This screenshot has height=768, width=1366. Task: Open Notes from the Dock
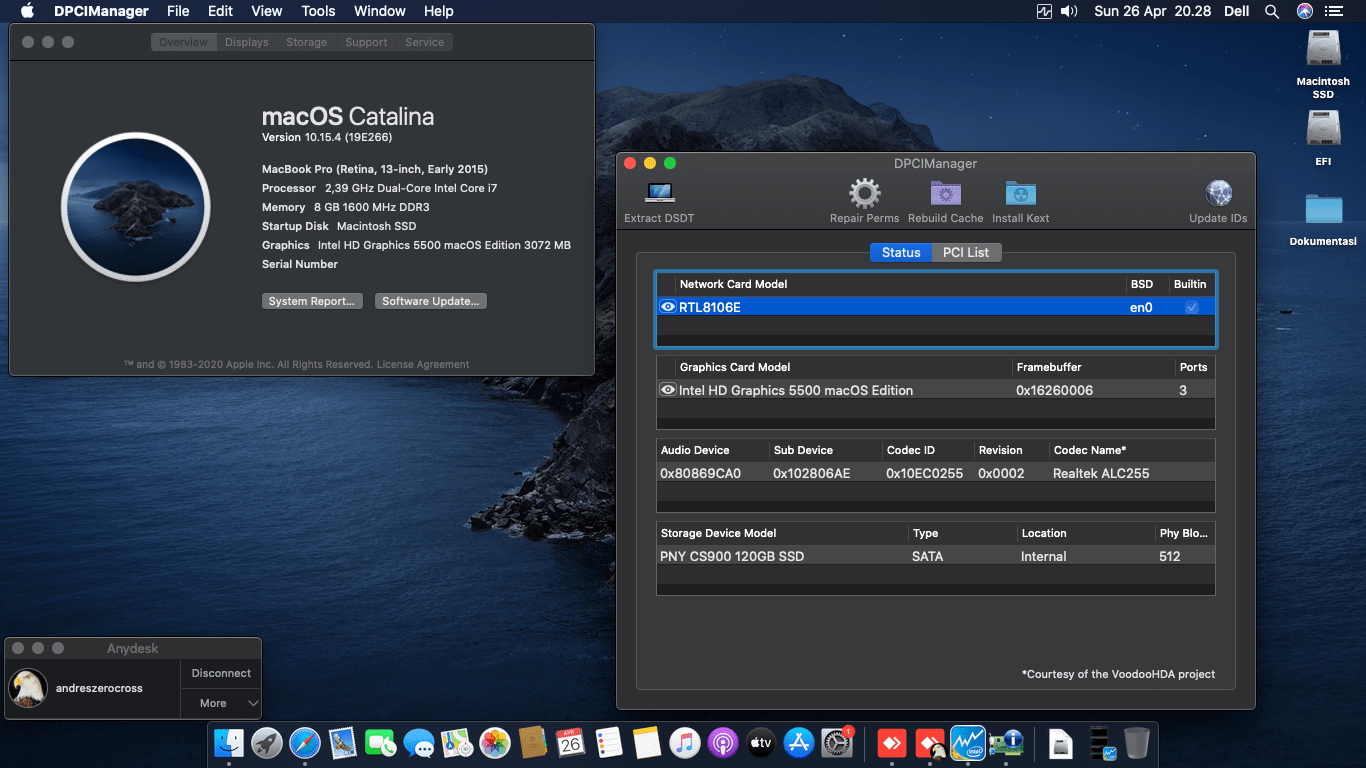point(647,743)
